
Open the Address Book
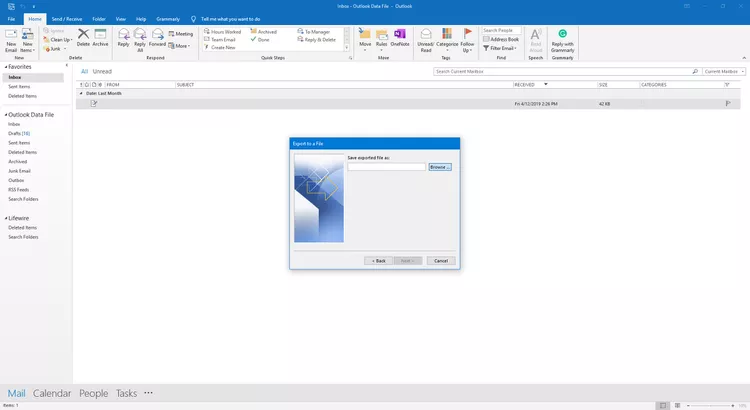point(501,39)
